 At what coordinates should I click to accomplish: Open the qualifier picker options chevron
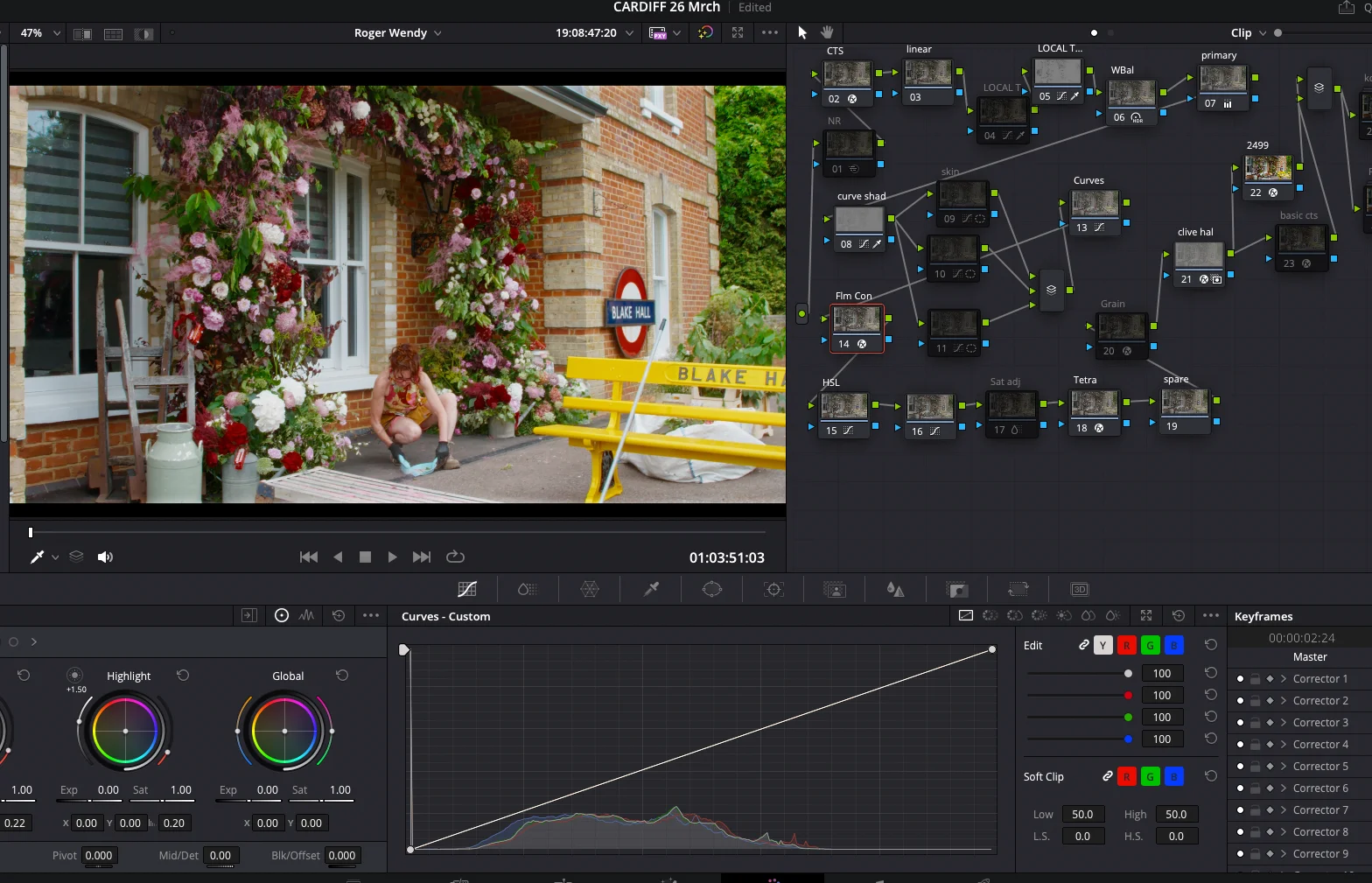tap(55, 557)
